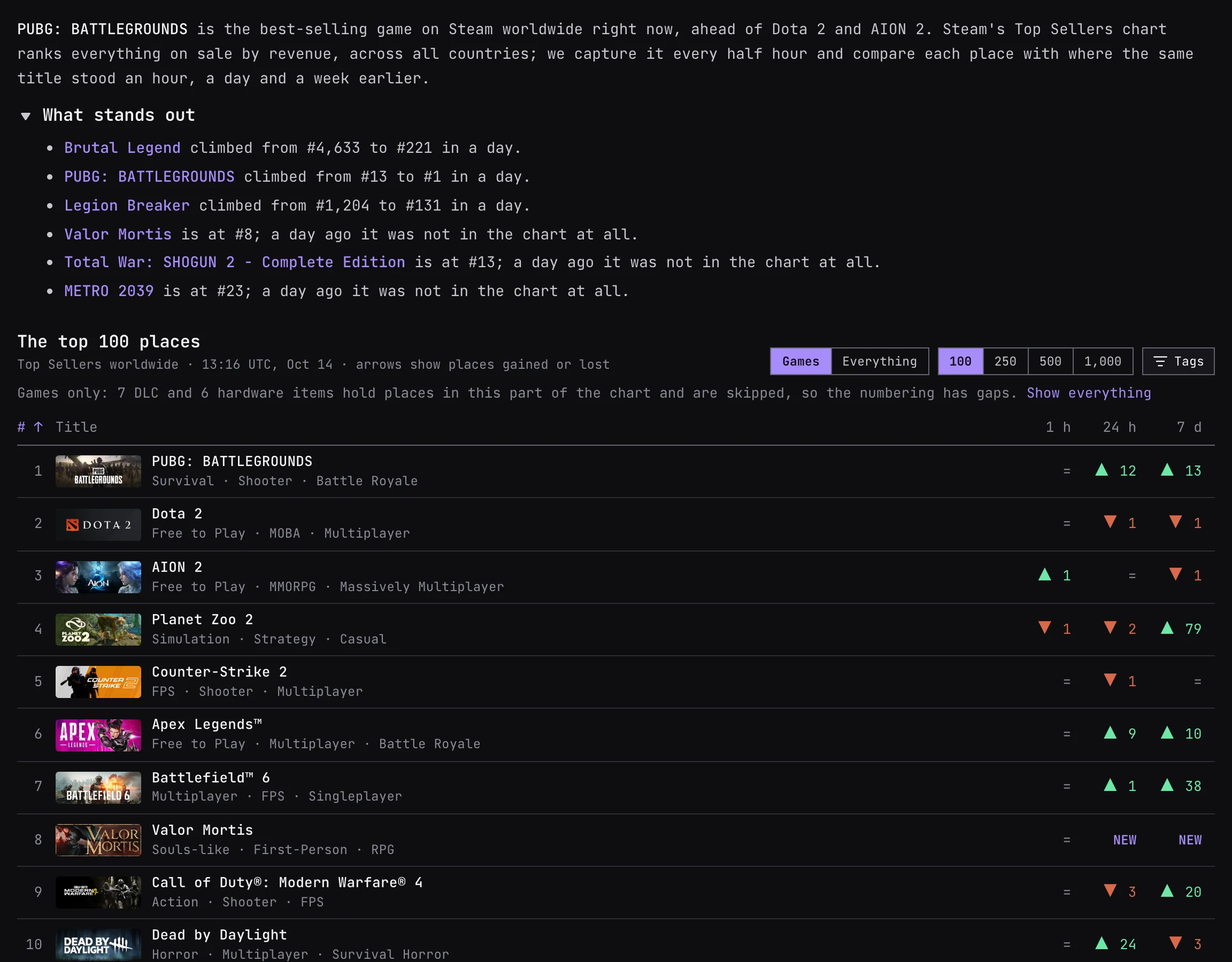Open PUBG: BATTLEGROUNDS link in highlights list
1232x962 pixels.
(x=149, y=176)
